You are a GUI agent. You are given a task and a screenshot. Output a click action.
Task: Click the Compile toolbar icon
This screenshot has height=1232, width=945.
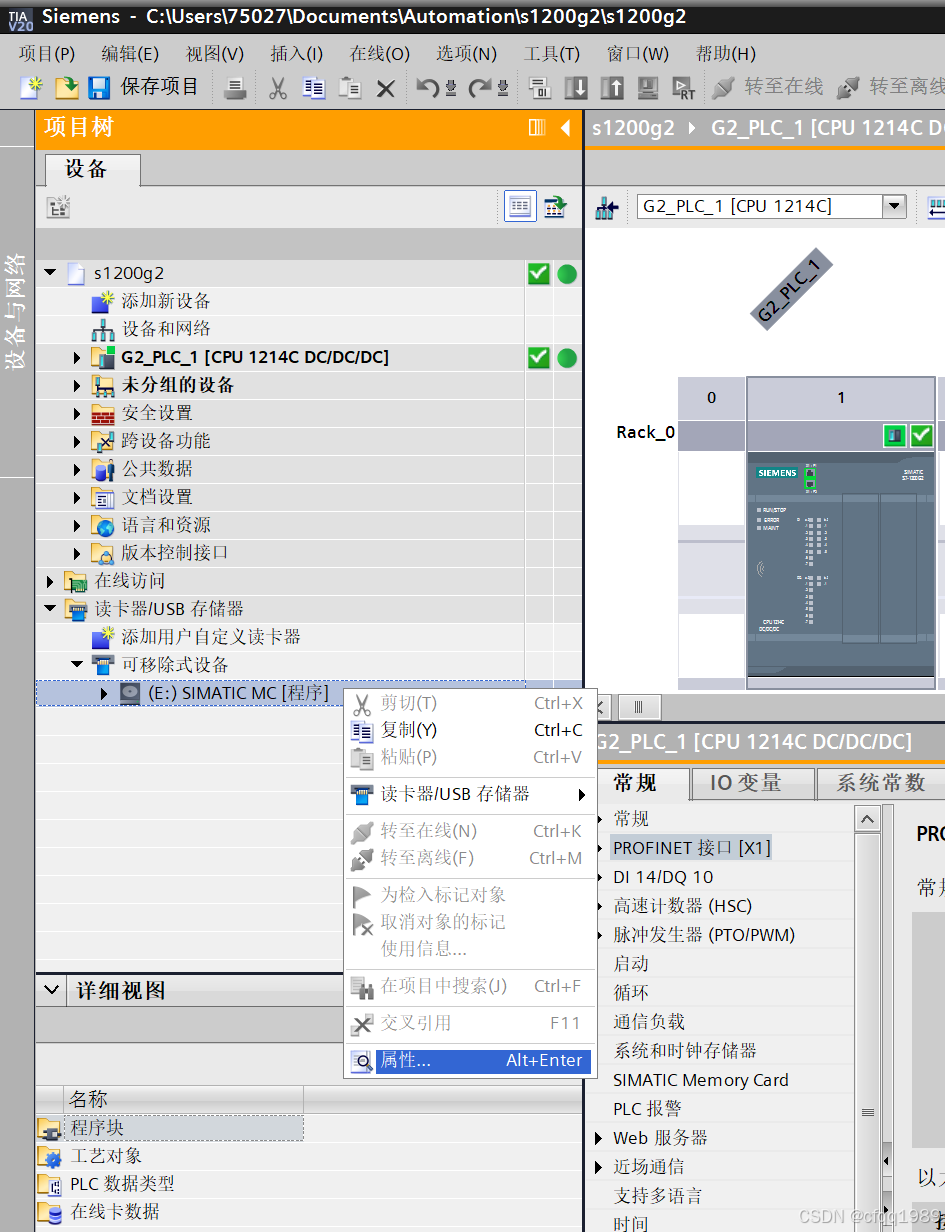(x=540, y=88)
